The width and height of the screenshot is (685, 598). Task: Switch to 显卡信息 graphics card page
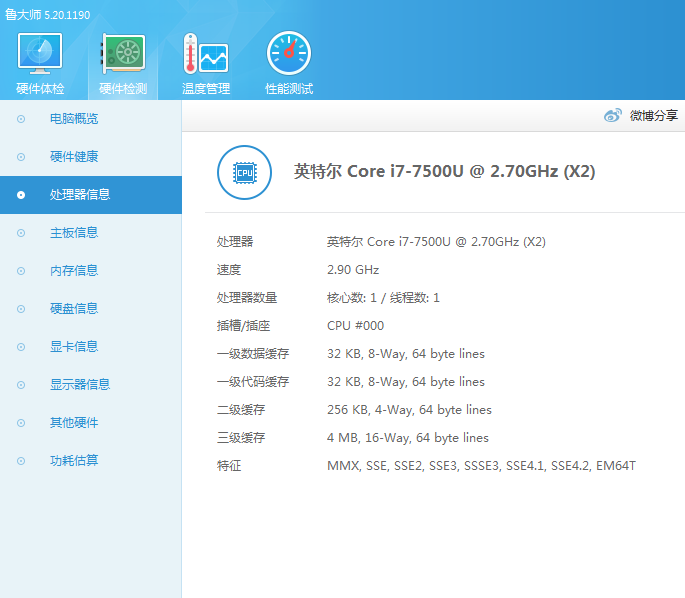coord(74,347)
